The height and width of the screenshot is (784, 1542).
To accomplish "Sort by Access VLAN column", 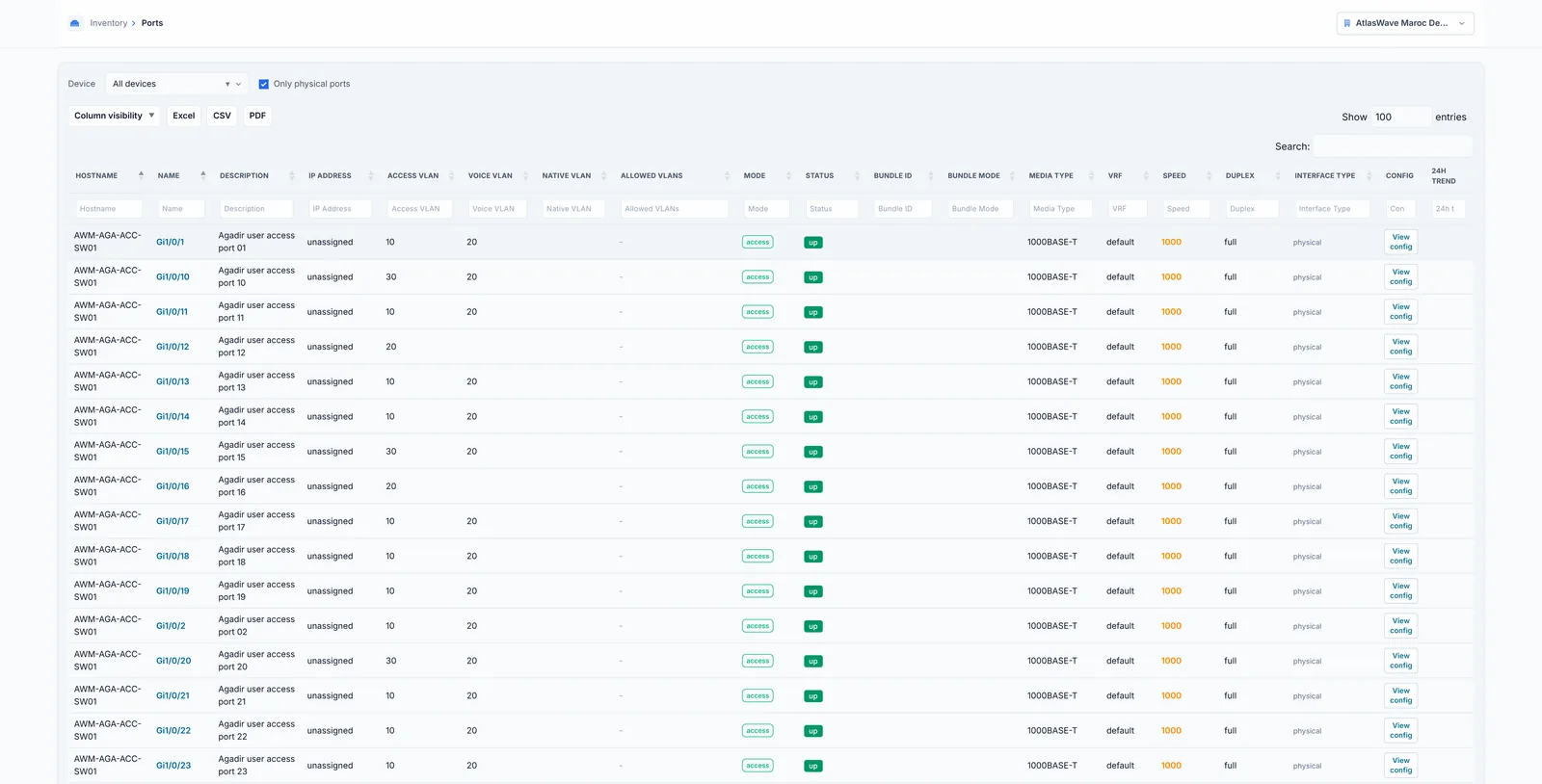I will coord(420,176).
